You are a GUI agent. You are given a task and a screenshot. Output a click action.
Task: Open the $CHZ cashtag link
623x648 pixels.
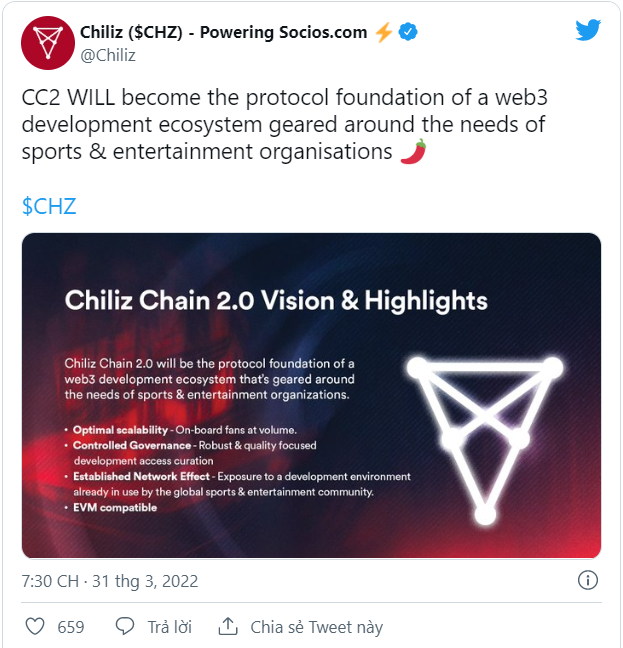point(49,206)
